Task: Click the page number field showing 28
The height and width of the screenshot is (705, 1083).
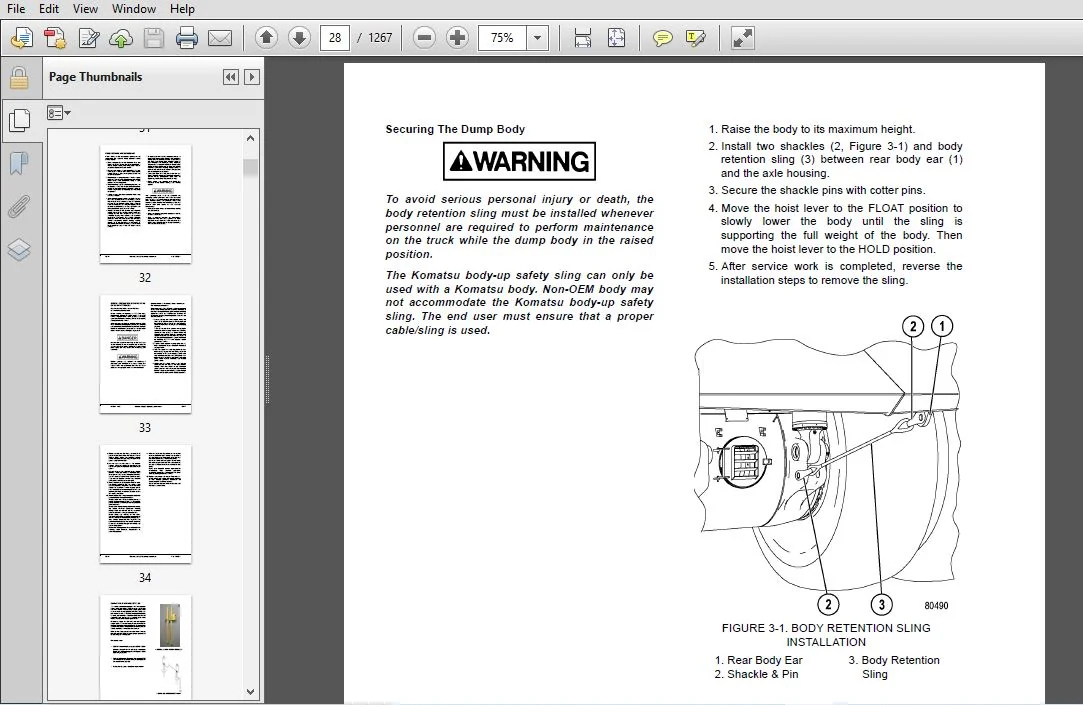Action: pyautogui.click(x=335, y=38)
